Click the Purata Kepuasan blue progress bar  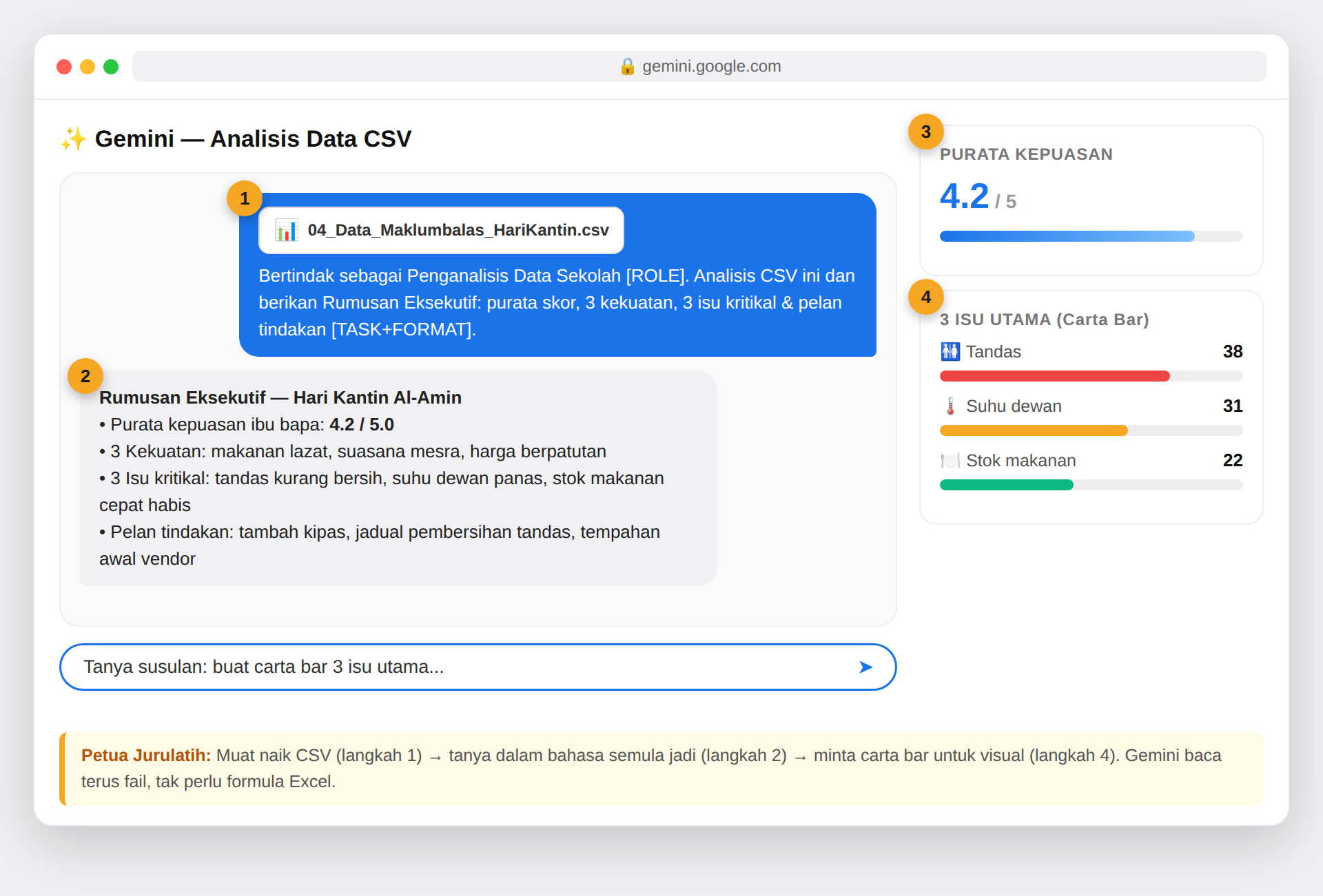pos(1067,236)
